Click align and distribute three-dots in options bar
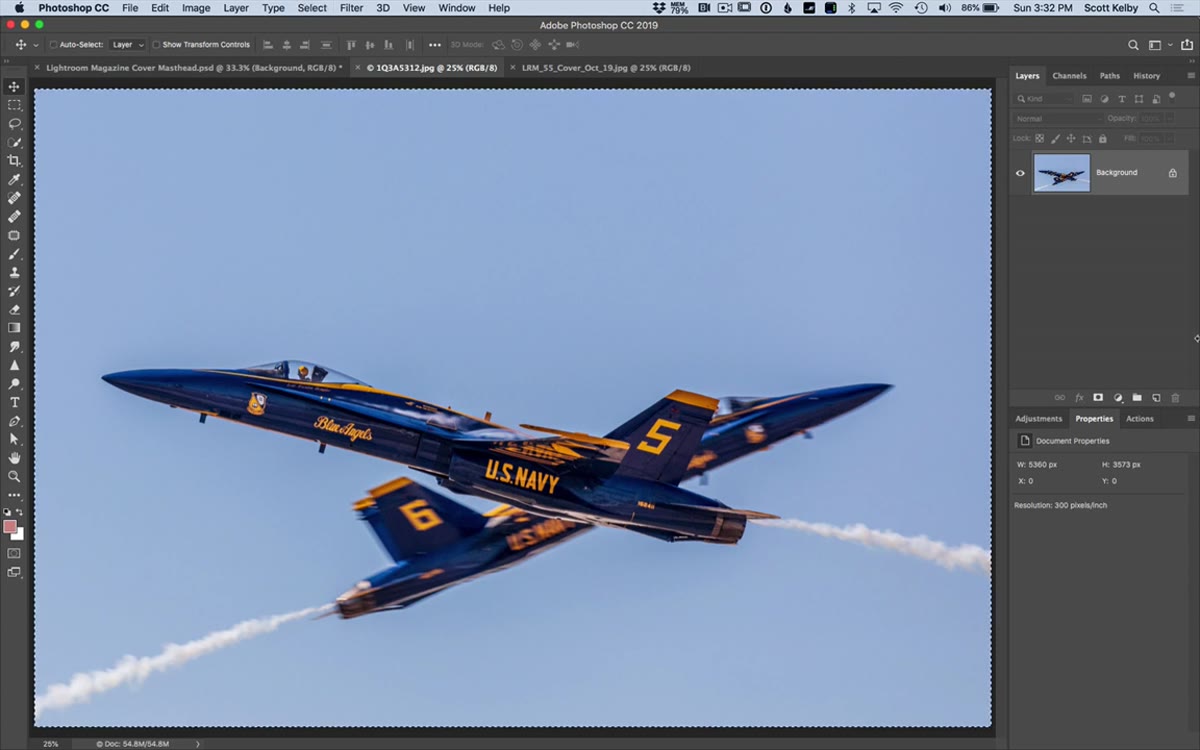1200x750 pixels. 434,45
